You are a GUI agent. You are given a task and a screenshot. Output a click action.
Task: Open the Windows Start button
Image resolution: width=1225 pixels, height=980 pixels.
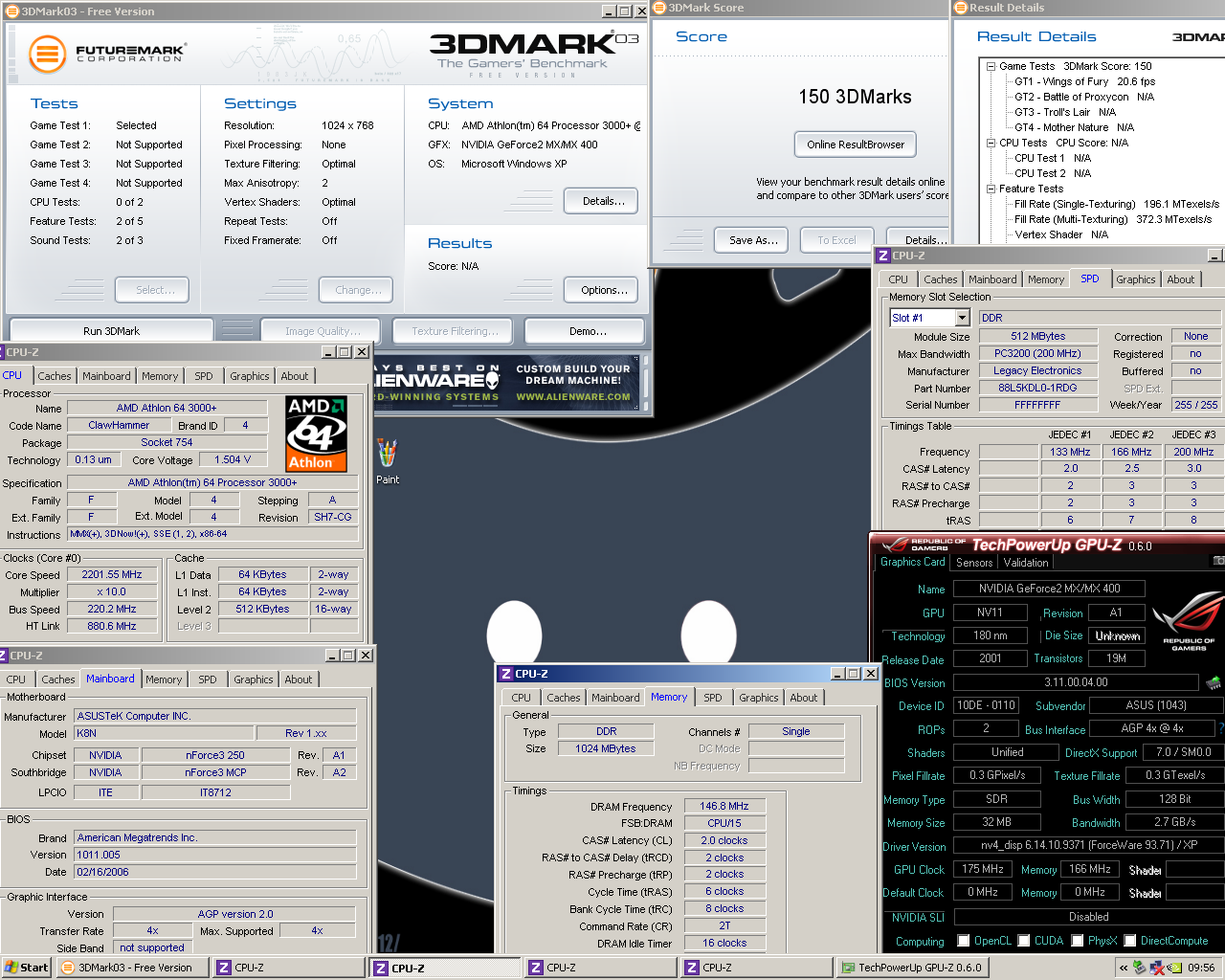pyautogui.click(x=26, y=968)
